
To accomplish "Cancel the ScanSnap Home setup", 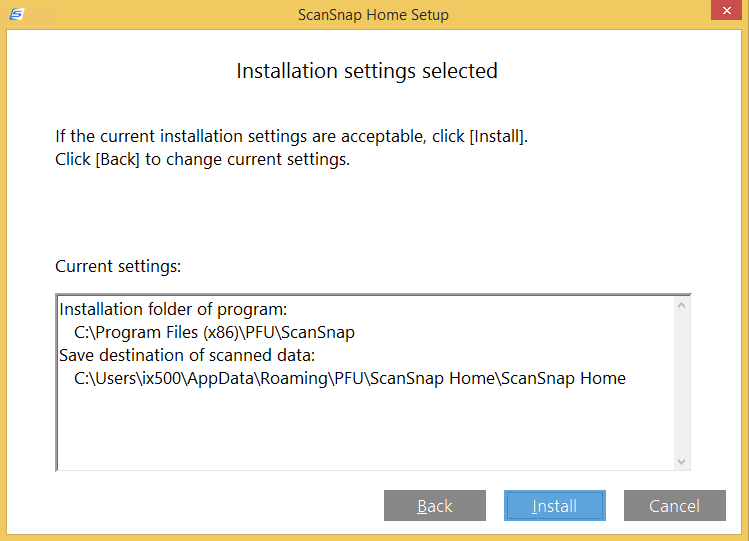I will pos(674,506).
